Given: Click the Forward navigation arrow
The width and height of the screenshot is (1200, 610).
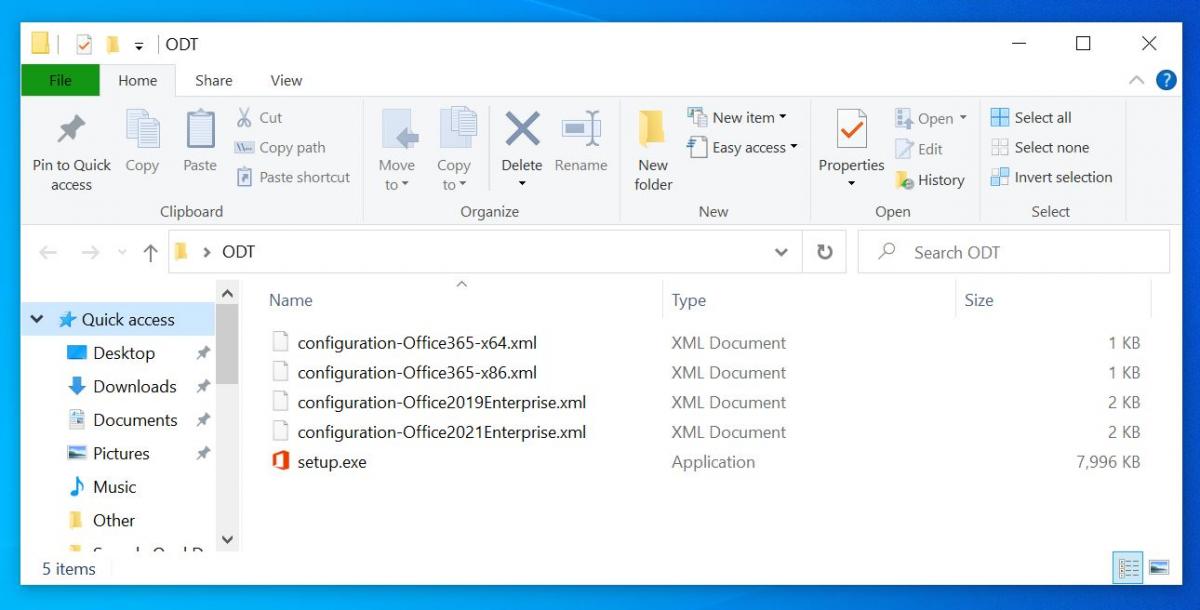Looking at the screenshot, I should click(x=90, y=253).
